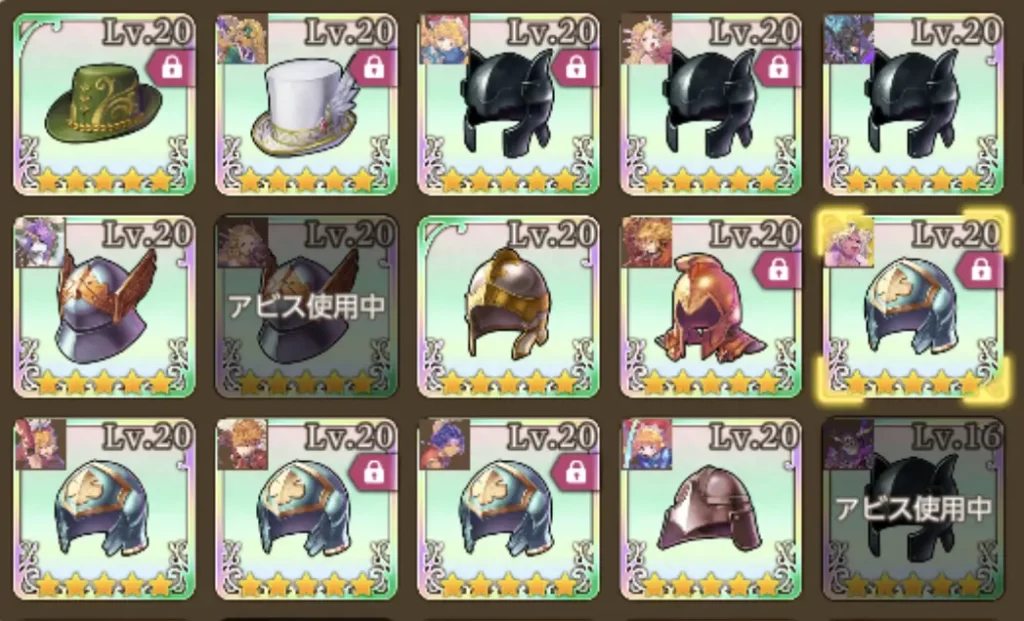Click the Lv.16 black helmet in Abyss use

[913, 509]
